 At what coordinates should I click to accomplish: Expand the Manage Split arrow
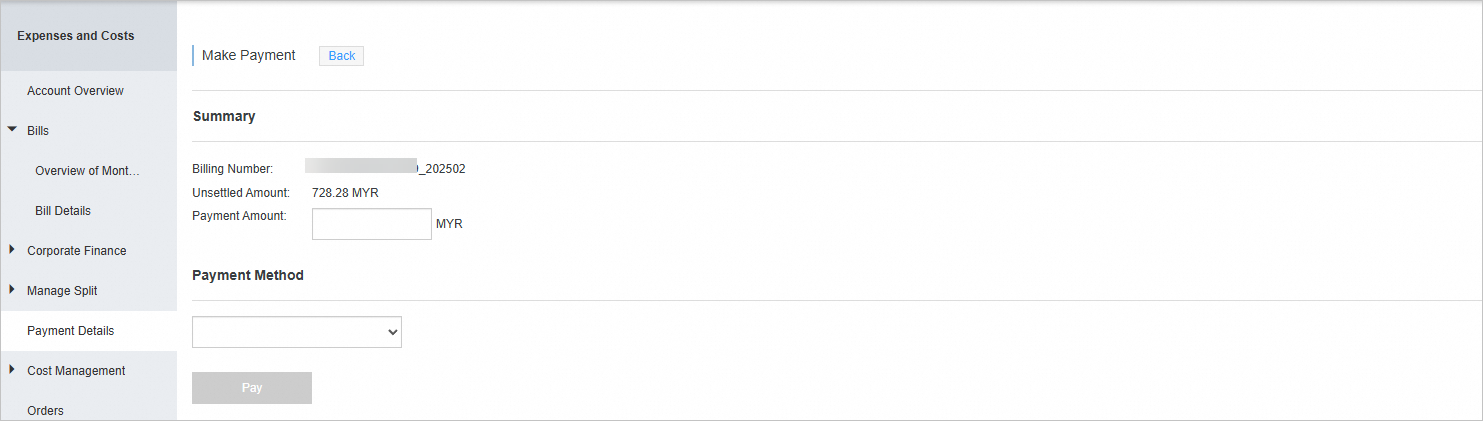click(x=12, y=290)
